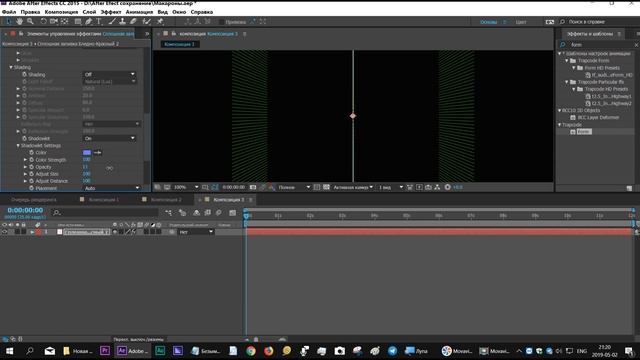Click the timeline current time 0:00:00:00
Viewport: 640px width, 360px height.
[25, 210]
